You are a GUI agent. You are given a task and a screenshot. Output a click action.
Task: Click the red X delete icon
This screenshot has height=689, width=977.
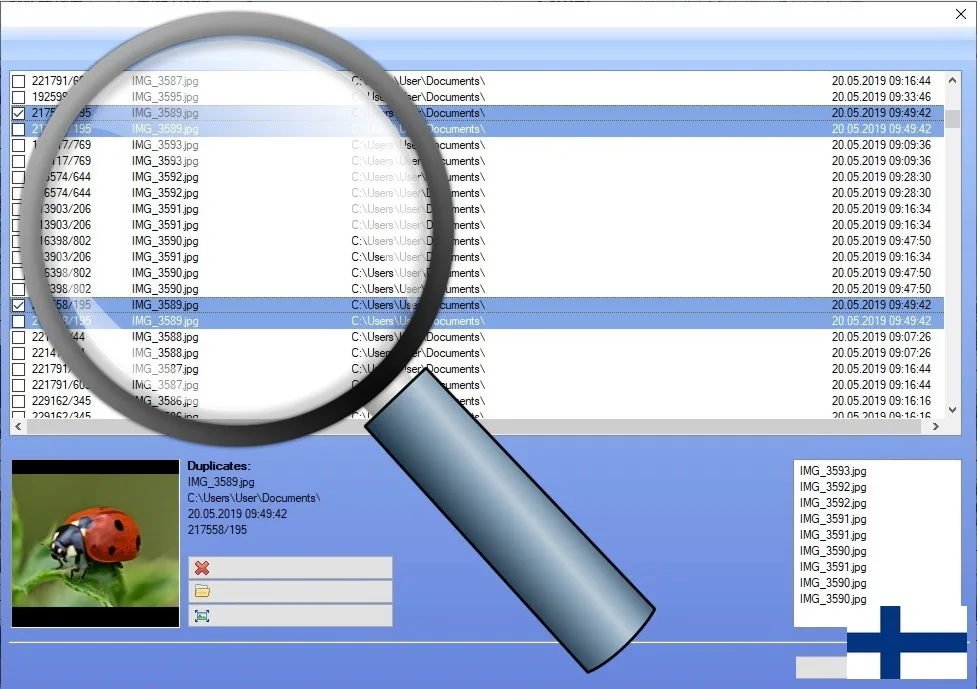coord(202,568)
